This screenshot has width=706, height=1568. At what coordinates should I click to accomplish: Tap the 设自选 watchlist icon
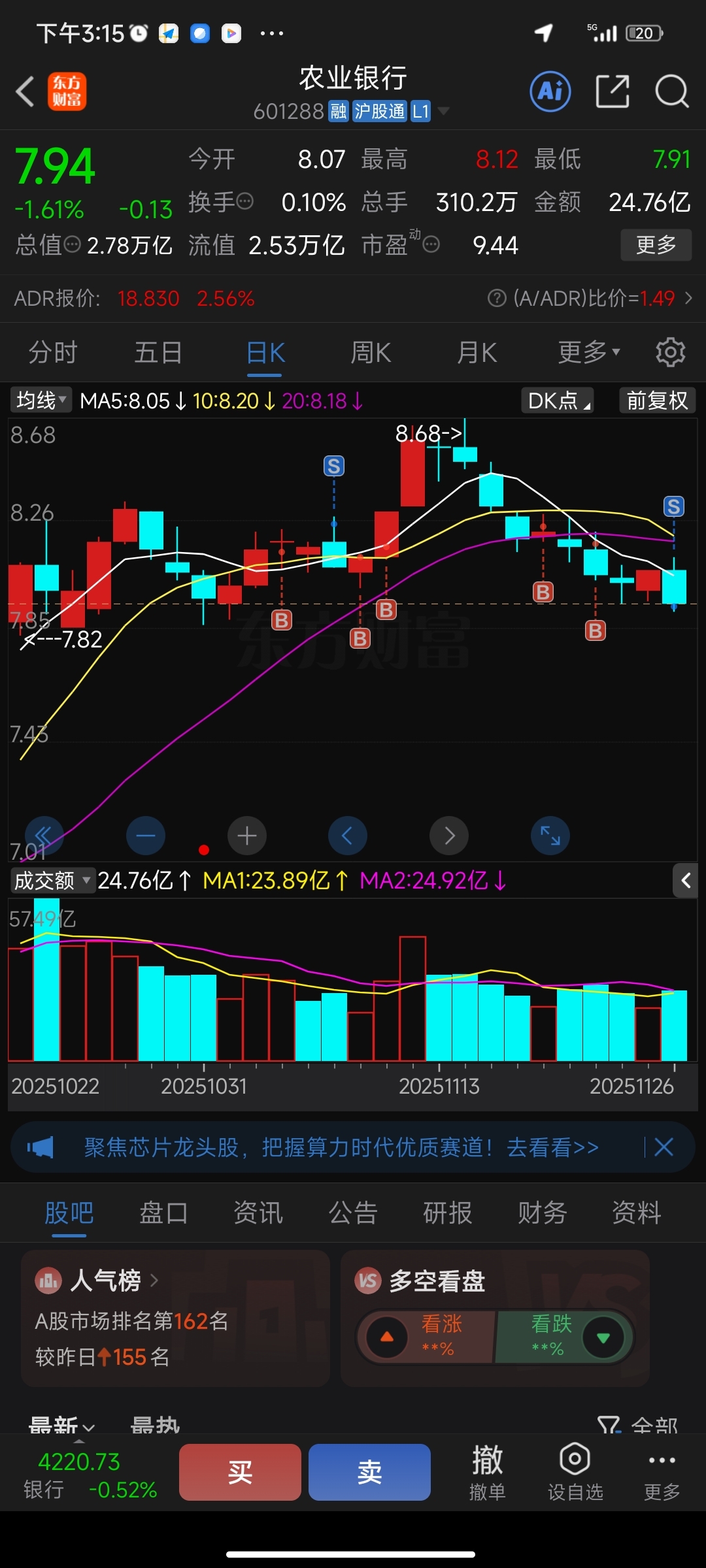(x=575, y=1473)
